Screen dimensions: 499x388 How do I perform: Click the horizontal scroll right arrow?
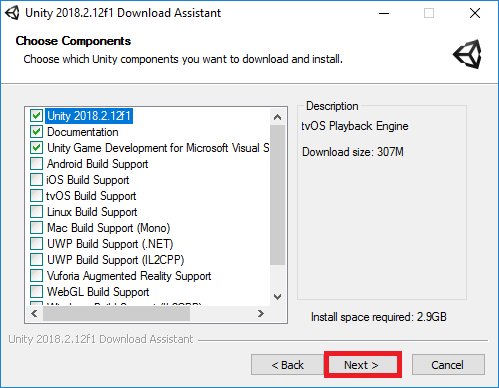261,314
